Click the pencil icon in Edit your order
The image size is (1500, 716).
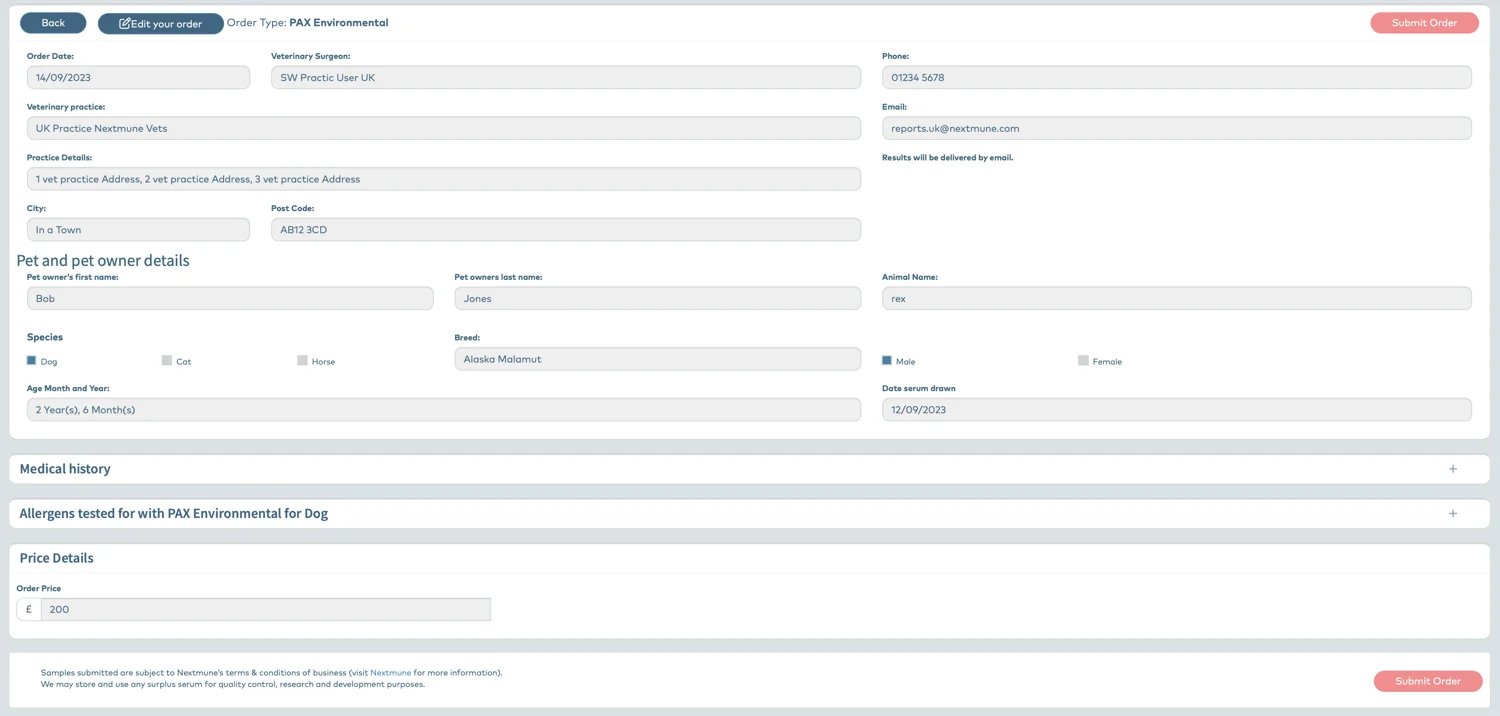click(124, 24)
